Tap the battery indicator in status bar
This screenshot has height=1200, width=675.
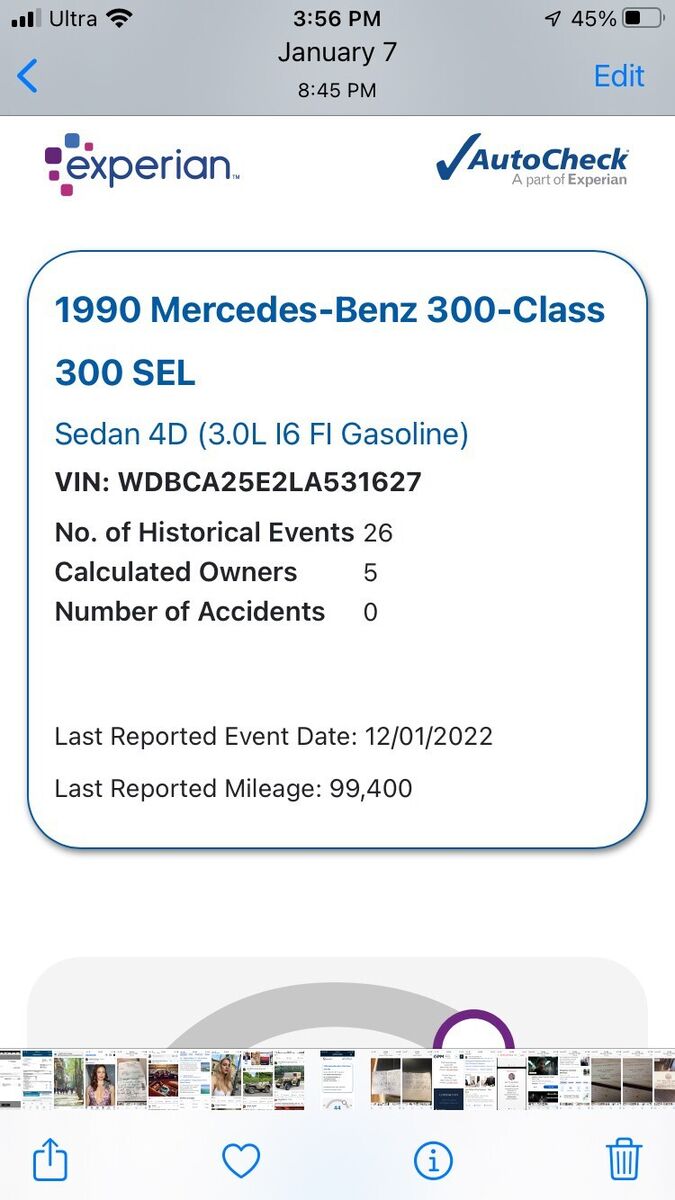tap(642, 18)
